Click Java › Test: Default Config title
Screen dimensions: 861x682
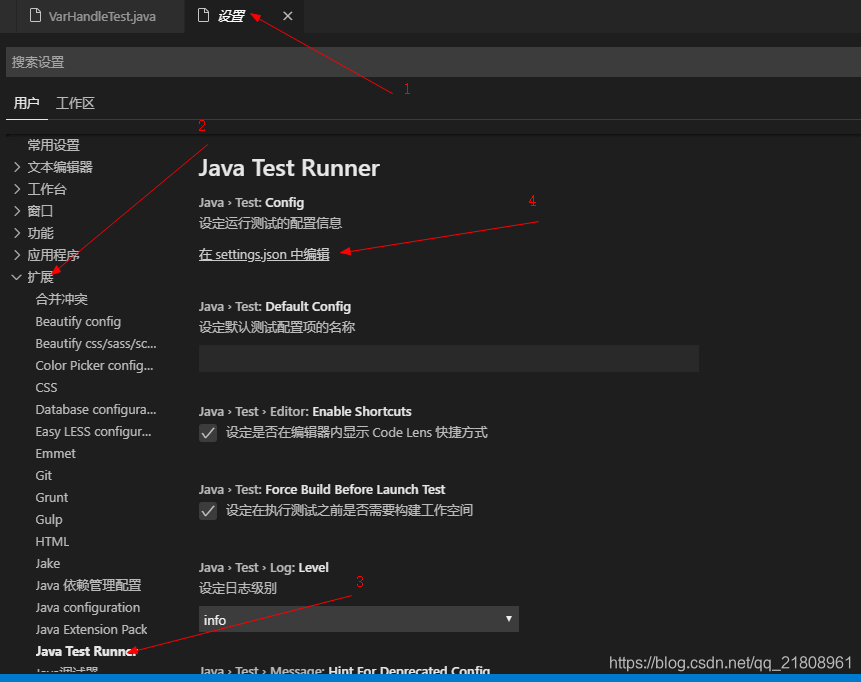pyautogui.click(x=275, y=306)
